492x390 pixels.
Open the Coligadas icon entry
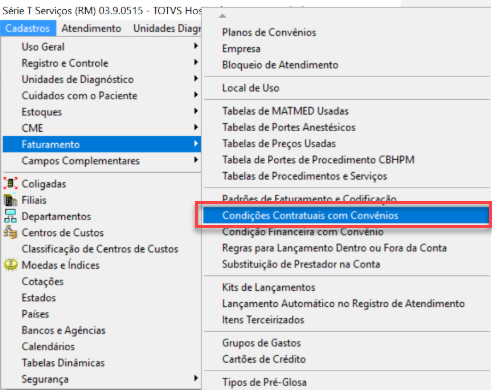pyautogui.click(x=10, y=183)
